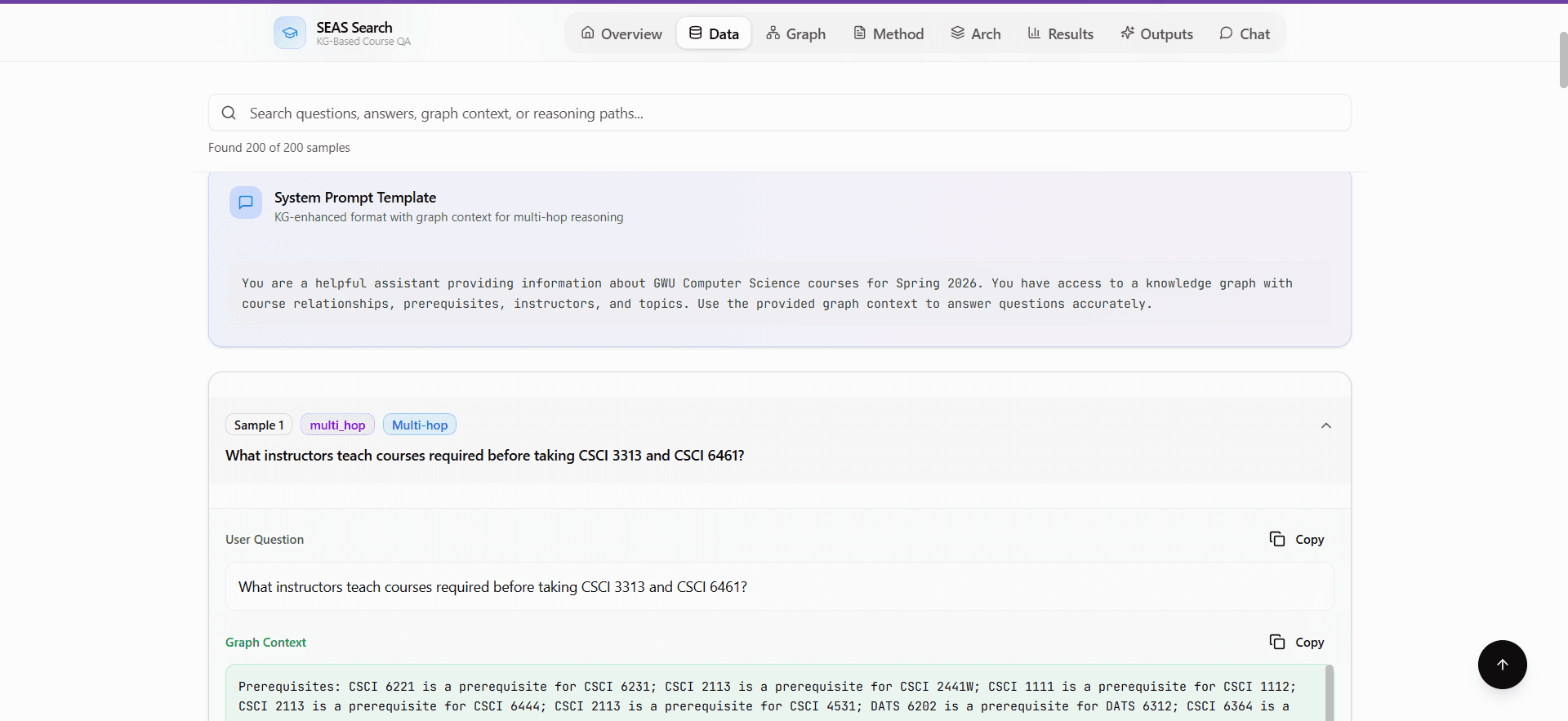Click the System Prompt Template chat icon
Viewport: 1568px width, 721px height.
pos(246,203)
